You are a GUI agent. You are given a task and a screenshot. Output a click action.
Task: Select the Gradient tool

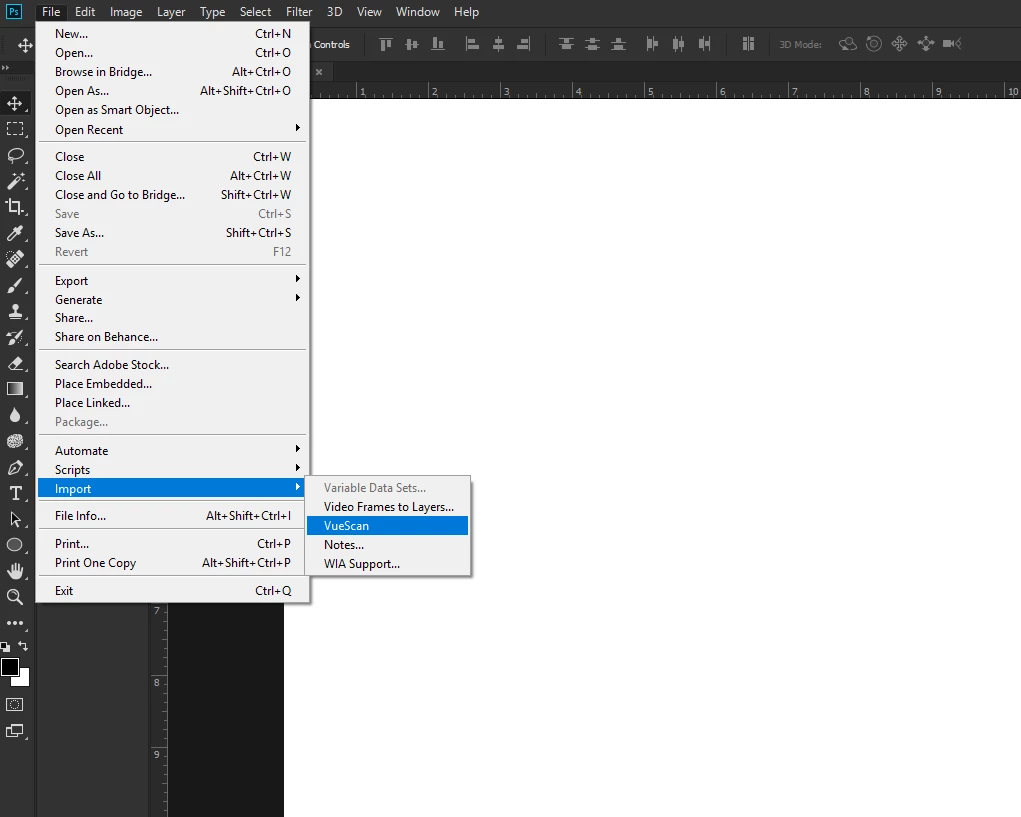tap(14, 389)
